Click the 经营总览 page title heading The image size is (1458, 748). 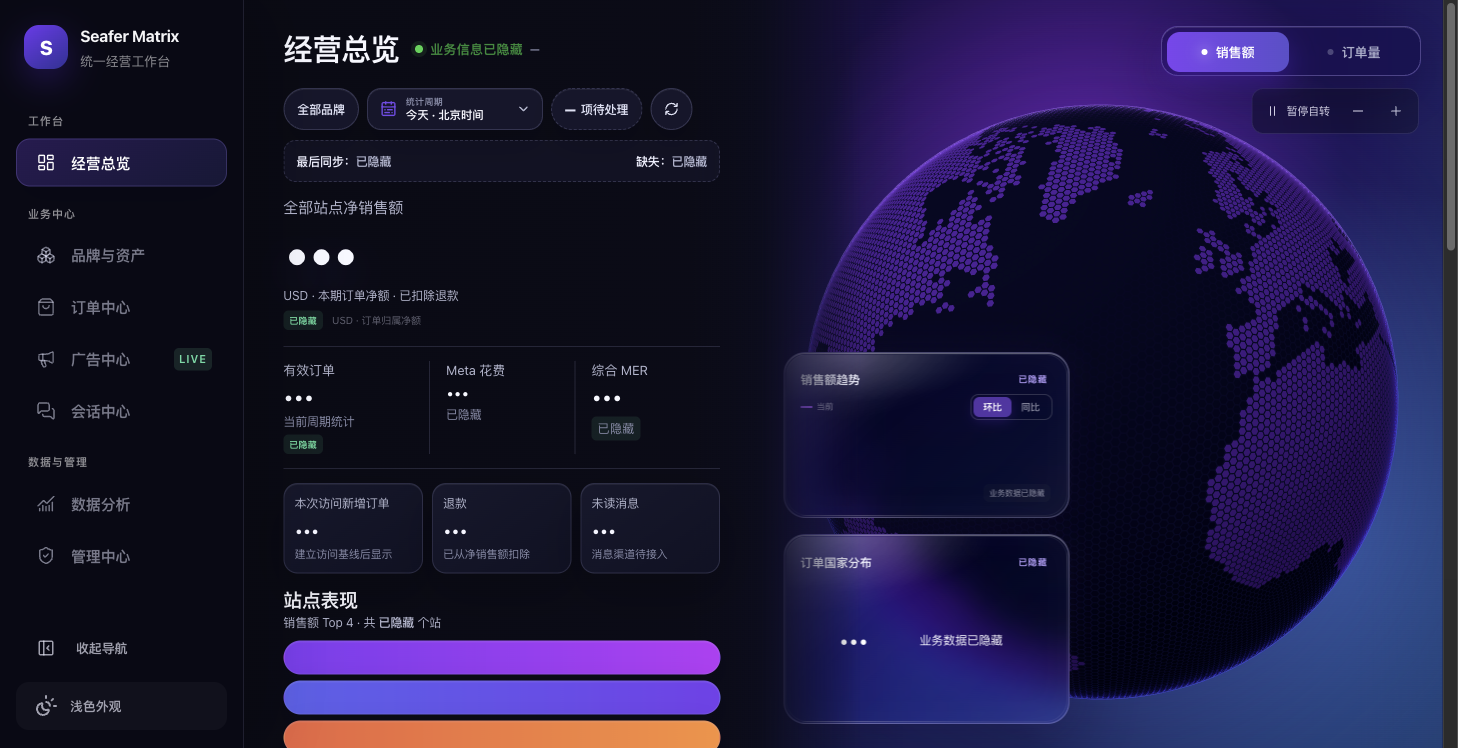tap(341, 49)
